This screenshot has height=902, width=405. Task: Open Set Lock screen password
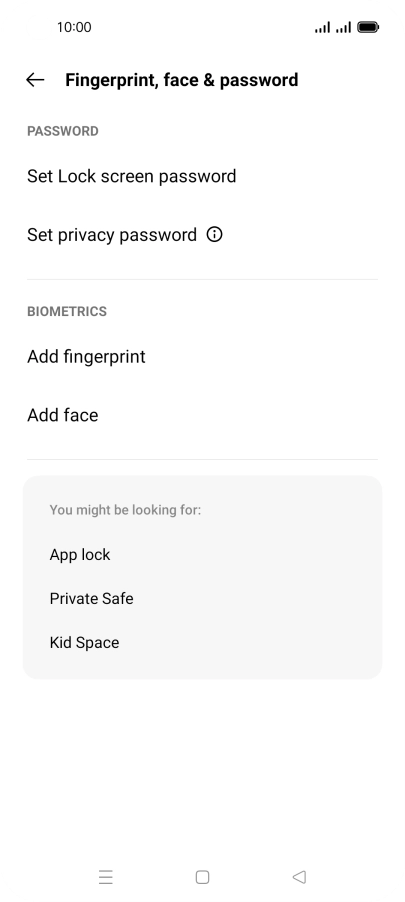pyautogui.click(x=202, y=176)
